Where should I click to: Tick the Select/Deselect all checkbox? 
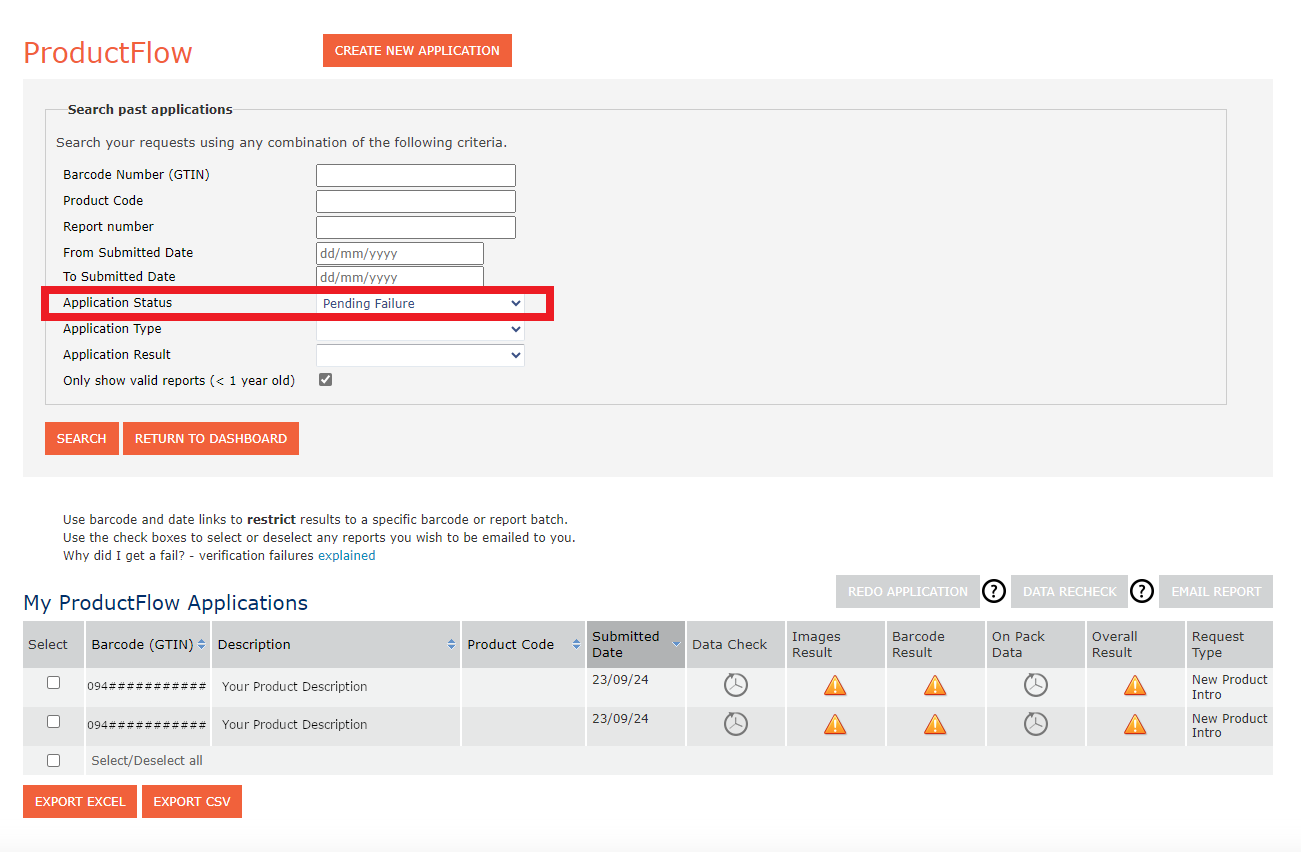tap(54, 760)
